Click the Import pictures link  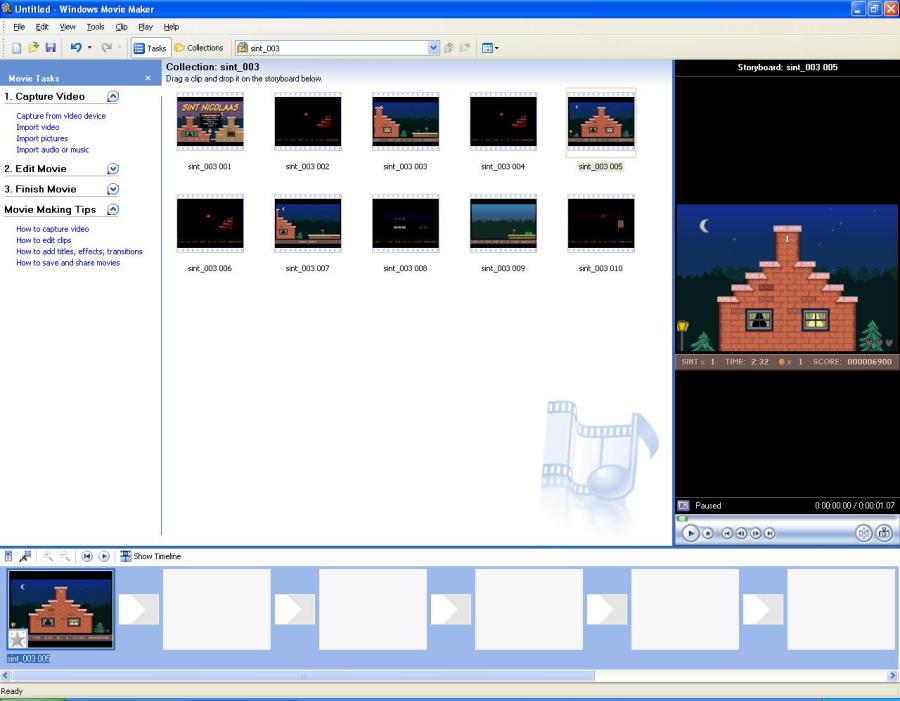tap(42, 138)
